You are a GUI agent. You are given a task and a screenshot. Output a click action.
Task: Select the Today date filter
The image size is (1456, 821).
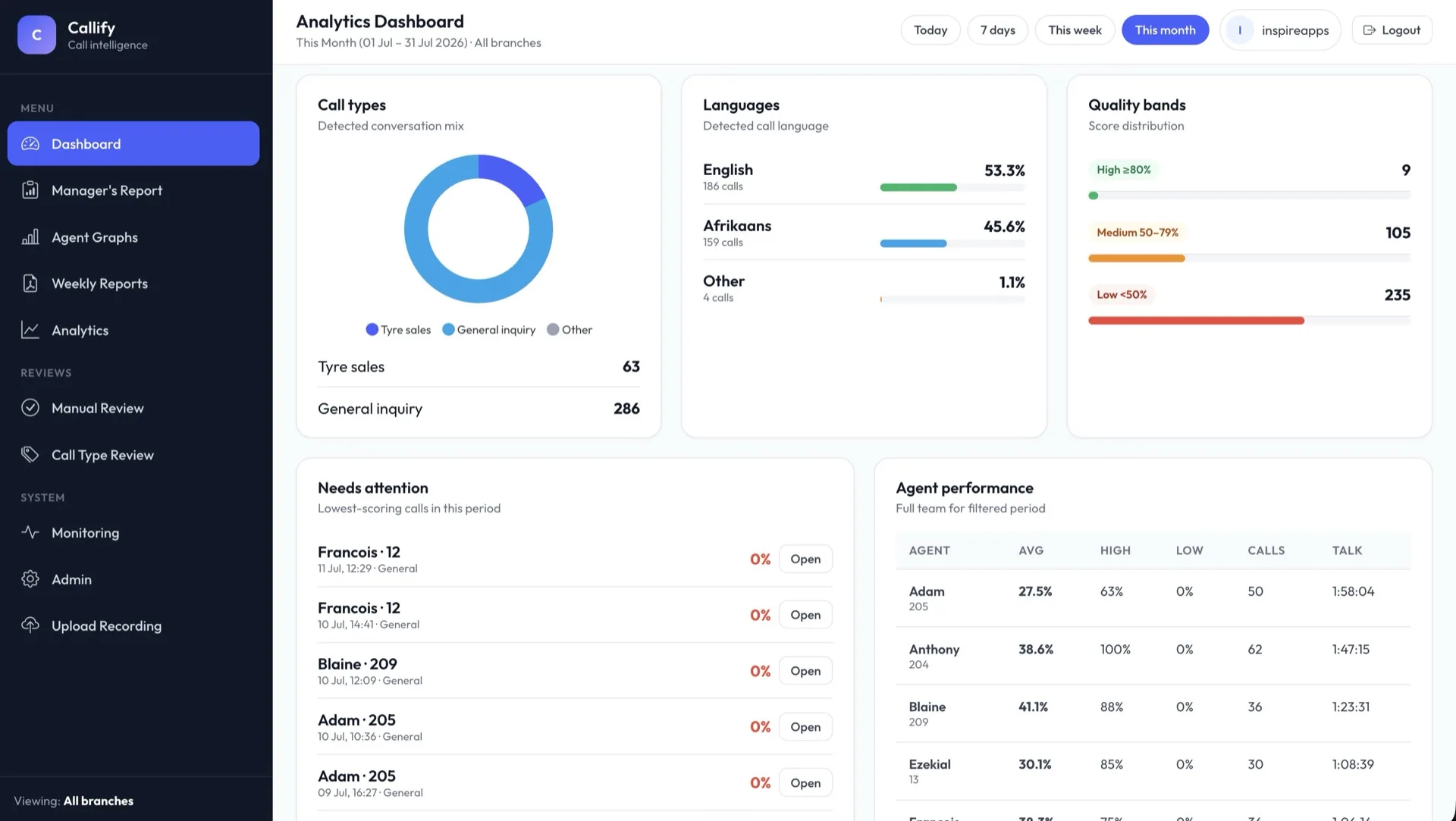930,30
